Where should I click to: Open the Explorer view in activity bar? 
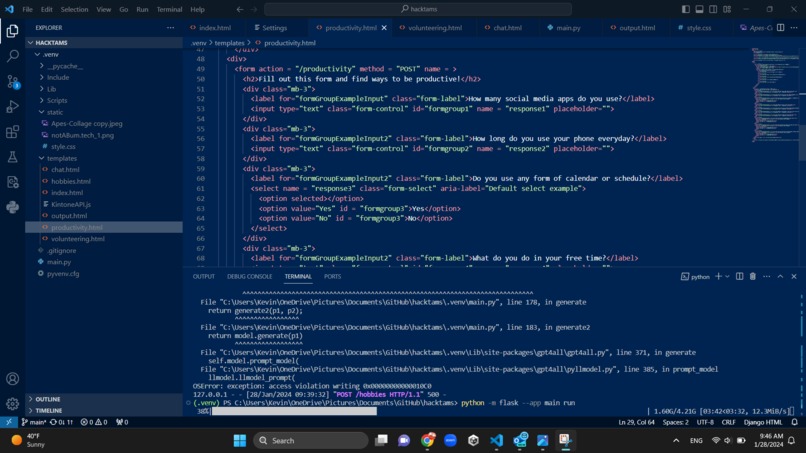12,31
